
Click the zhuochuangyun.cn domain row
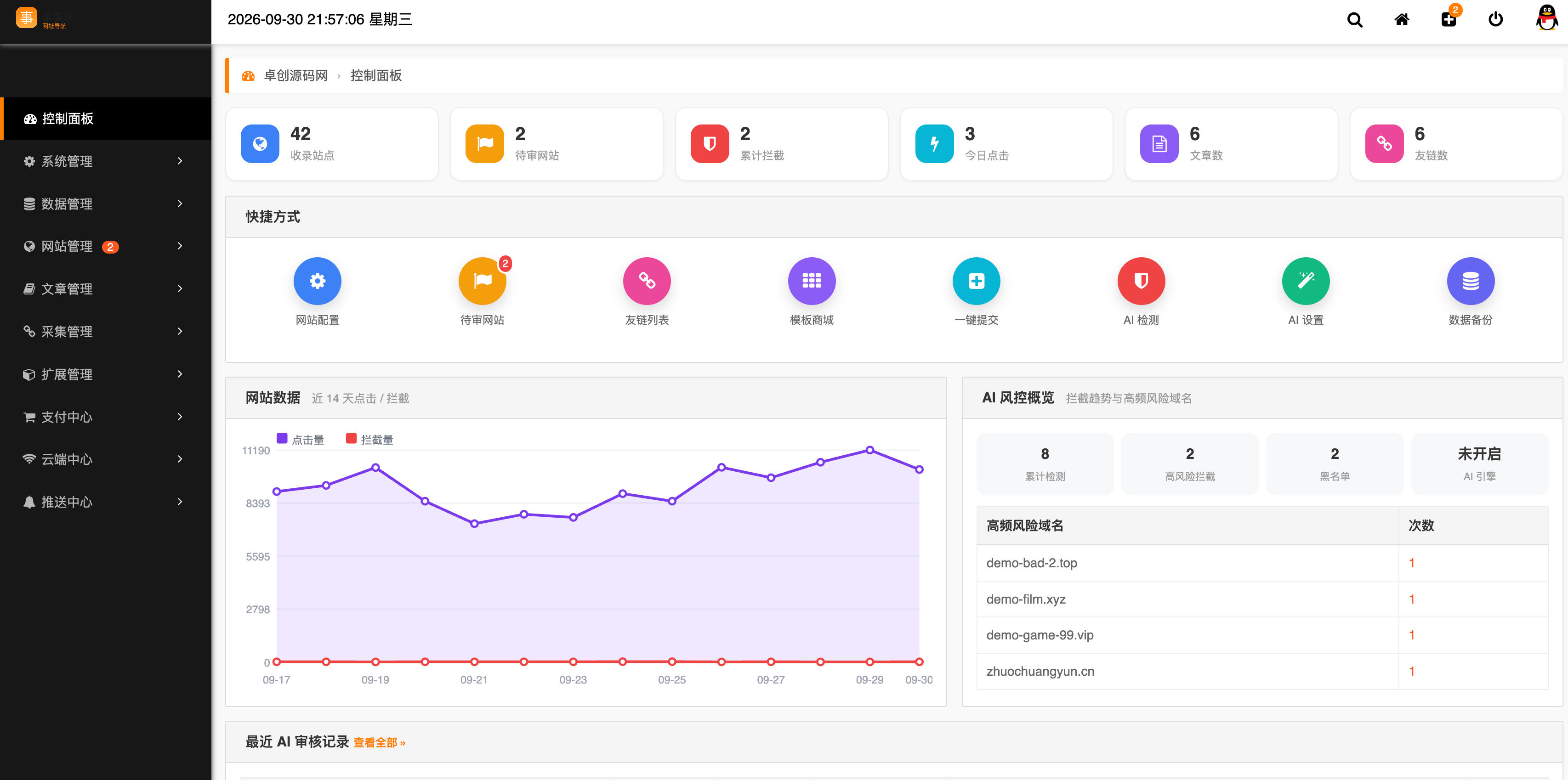[1262, 671]
